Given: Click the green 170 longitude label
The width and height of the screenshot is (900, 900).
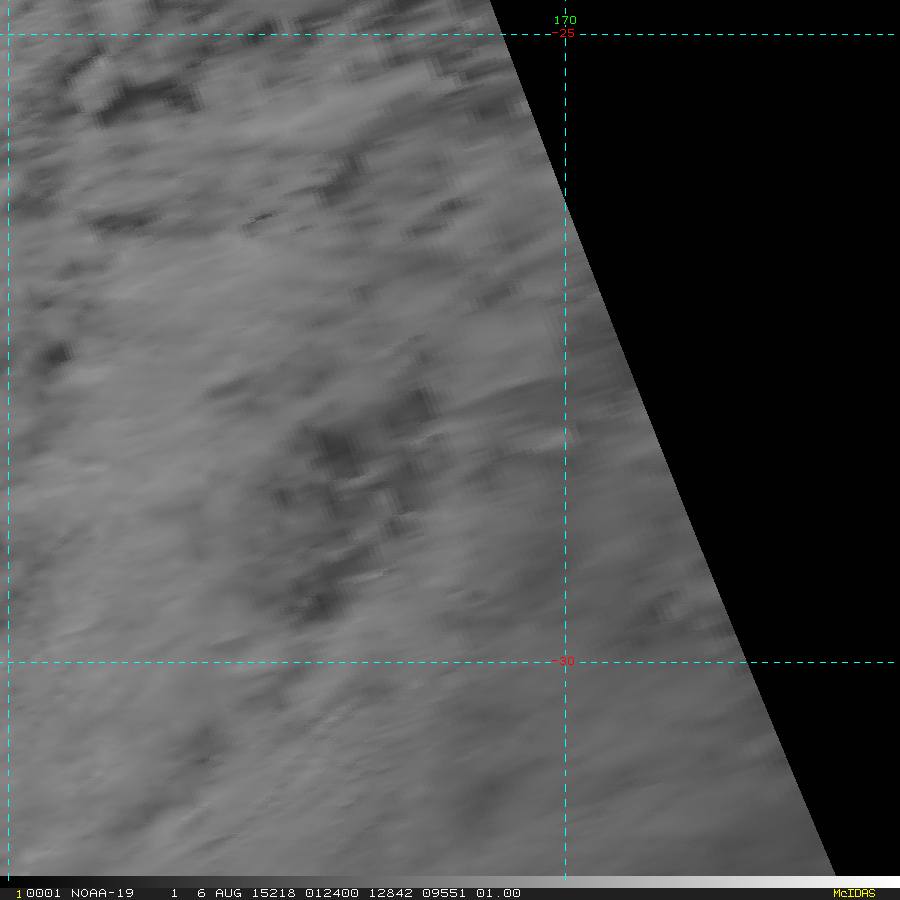Looking at the screenshot, I should (x=565, y=20).
